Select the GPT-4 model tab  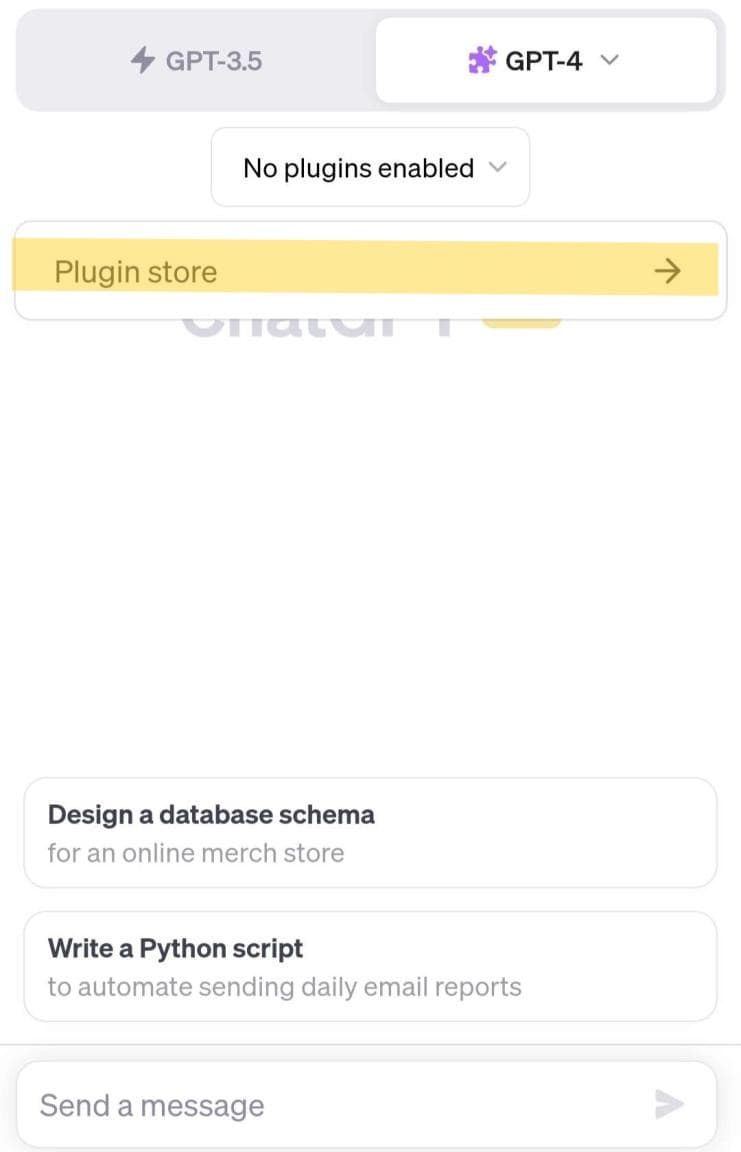point(546,60)
